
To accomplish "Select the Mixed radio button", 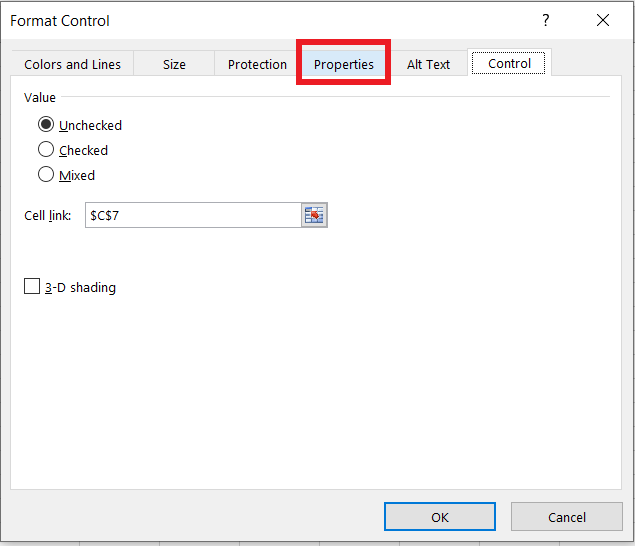I will [x=46, y=175].
